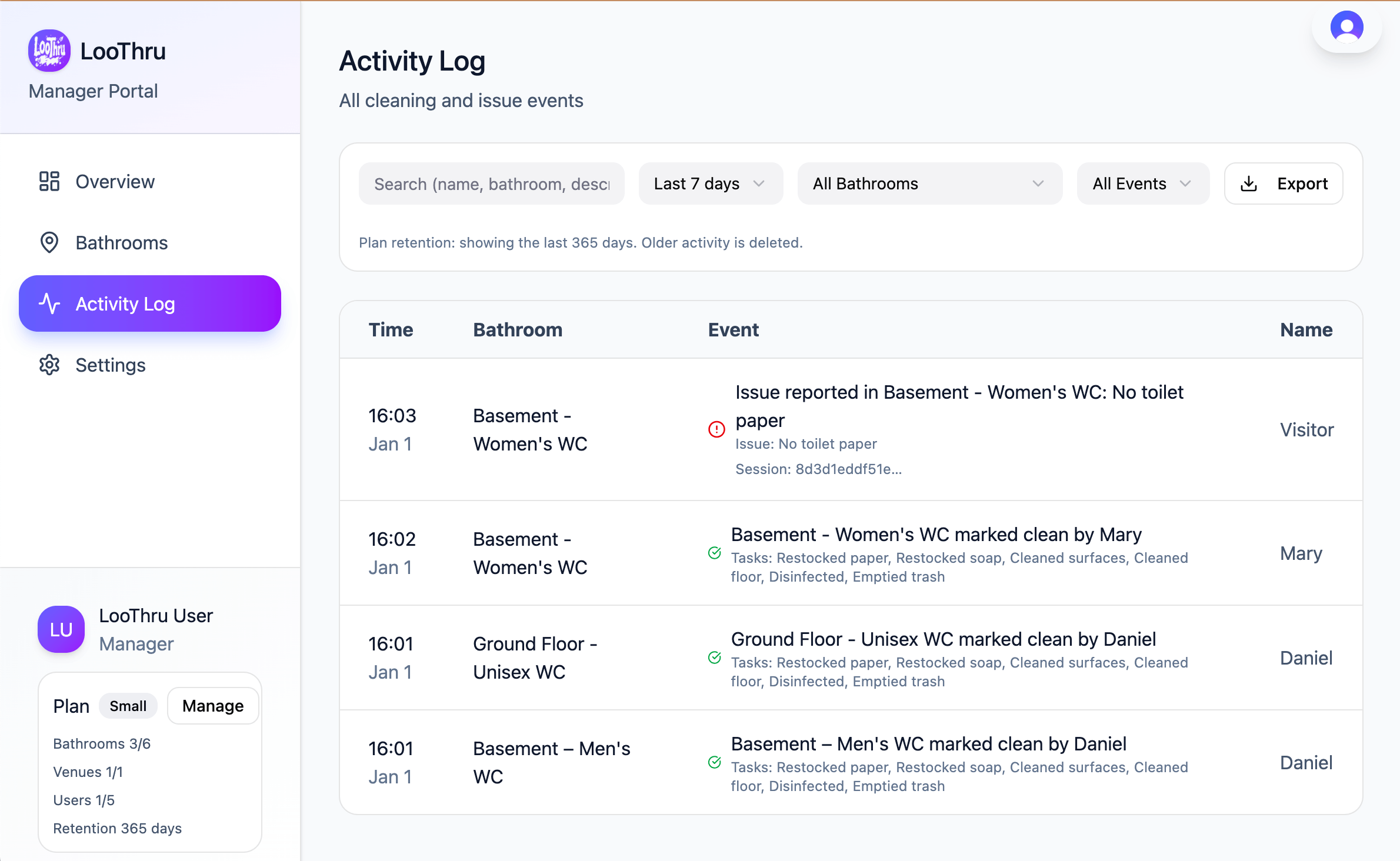1400x861 pixels.
Task: Click the green checkmark beside Mary's cleaning event
Action: point(715,553)
